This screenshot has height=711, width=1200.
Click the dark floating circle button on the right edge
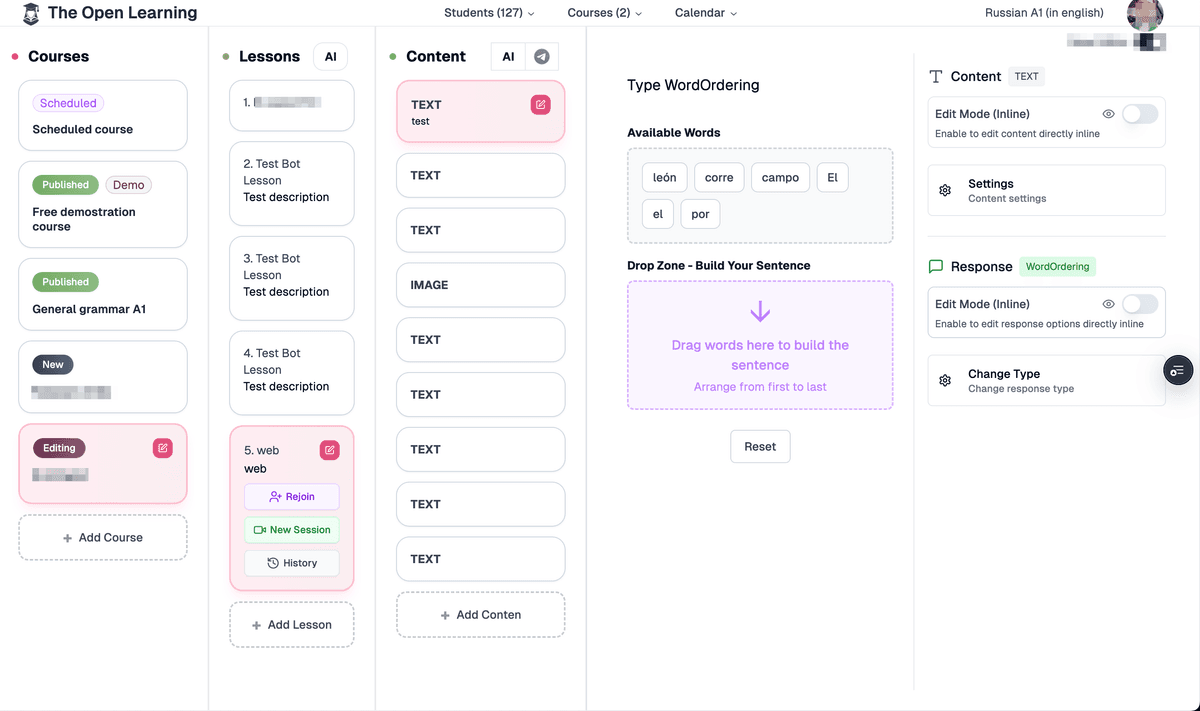(1178, 370)
